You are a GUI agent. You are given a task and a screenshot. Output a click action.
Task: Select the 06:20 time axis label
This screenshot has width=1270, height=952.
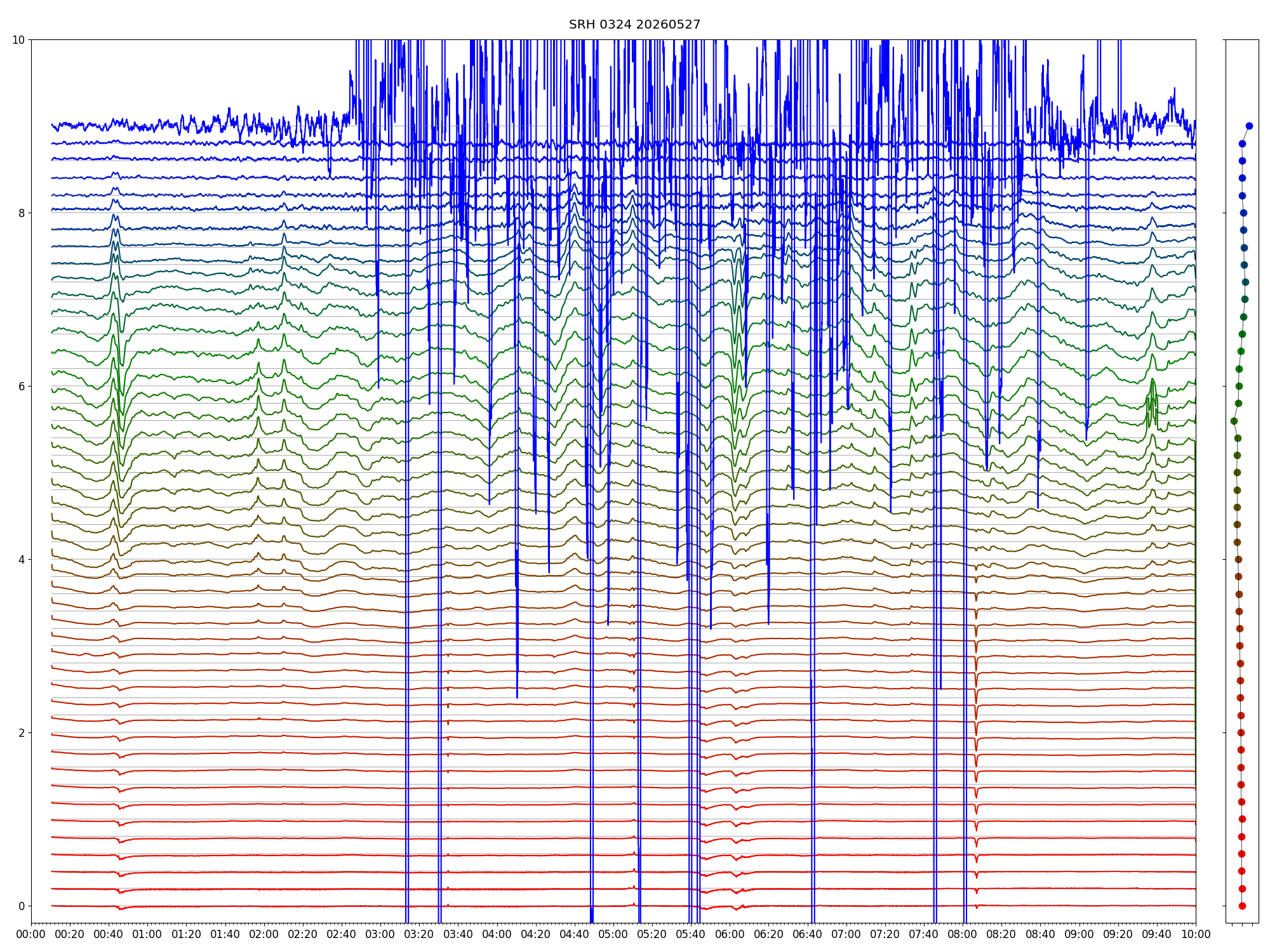pyautogui.click(x=769, y=935)
